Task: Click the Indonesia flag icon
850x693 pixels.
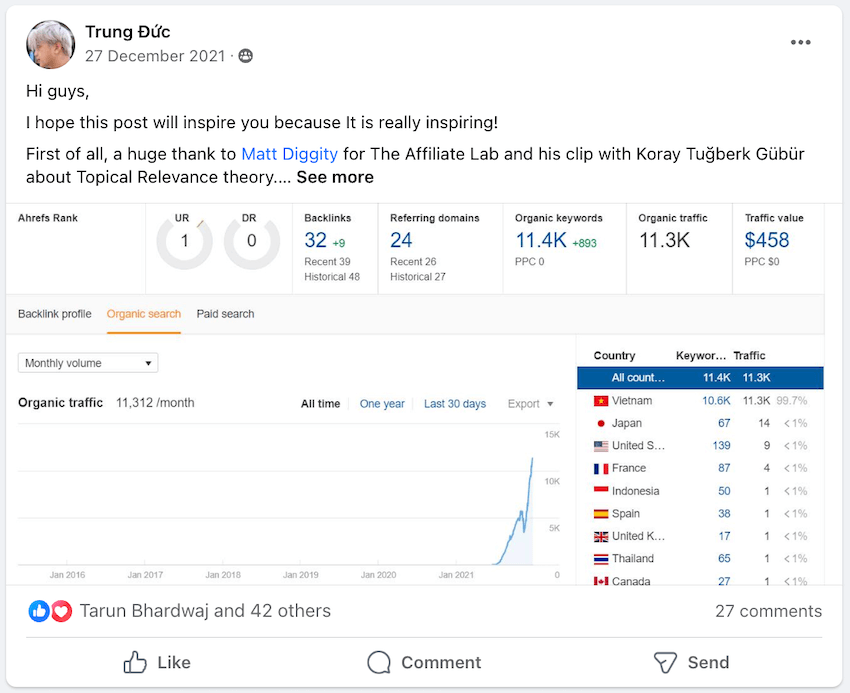Action: (601, 491)
